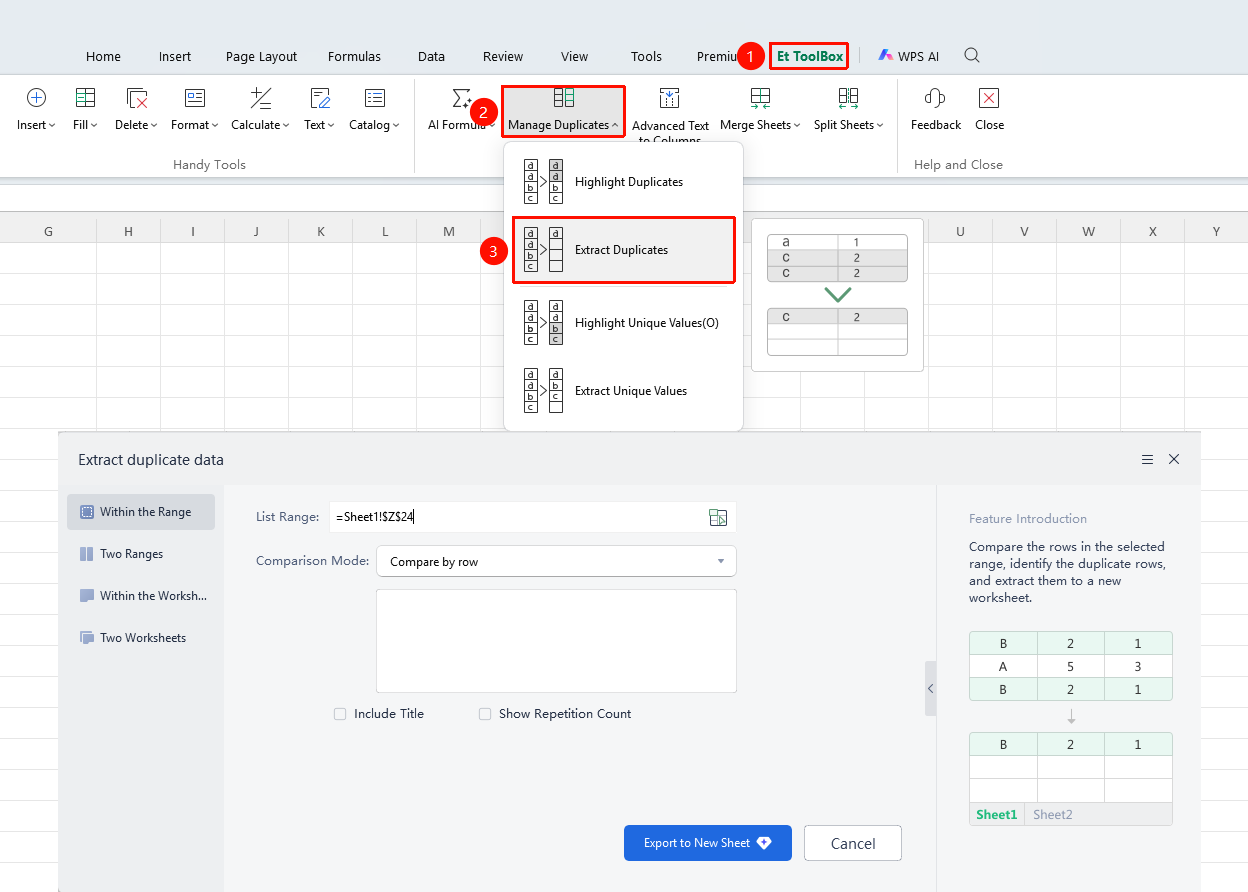1248x892 pixels.
Task: Collapse the Manage Duplicates menu
Action: 563,110
